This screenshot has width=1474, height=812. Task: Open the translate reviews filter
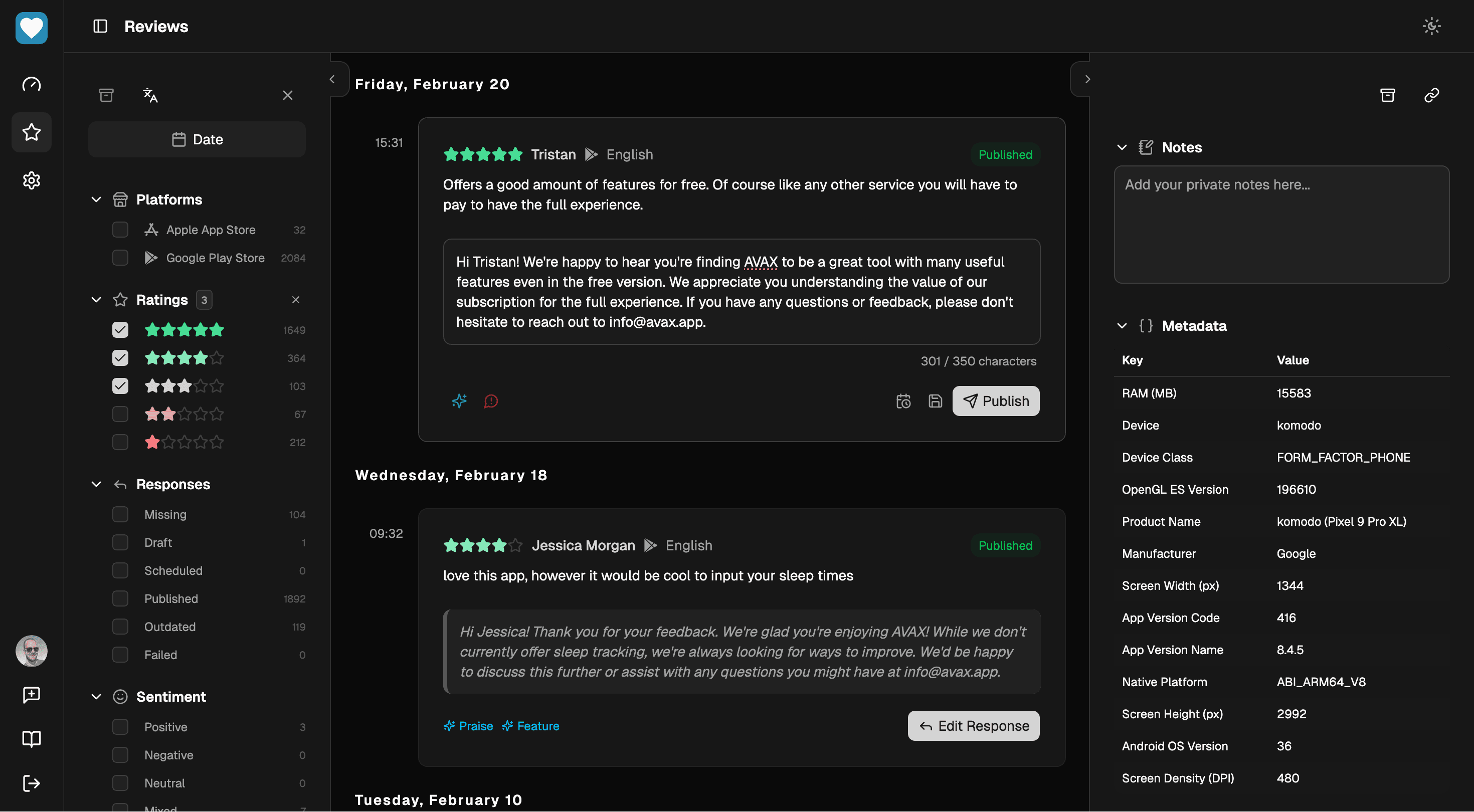pyautogui.click(x=150, y=95)
